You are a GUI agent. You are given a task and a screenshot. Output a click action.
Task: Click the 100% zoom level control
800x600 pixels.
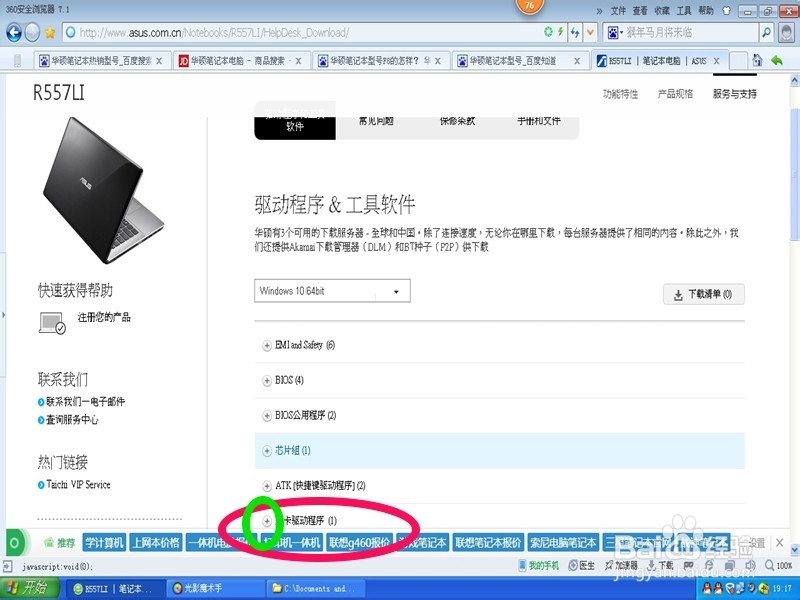coord(779,565)
